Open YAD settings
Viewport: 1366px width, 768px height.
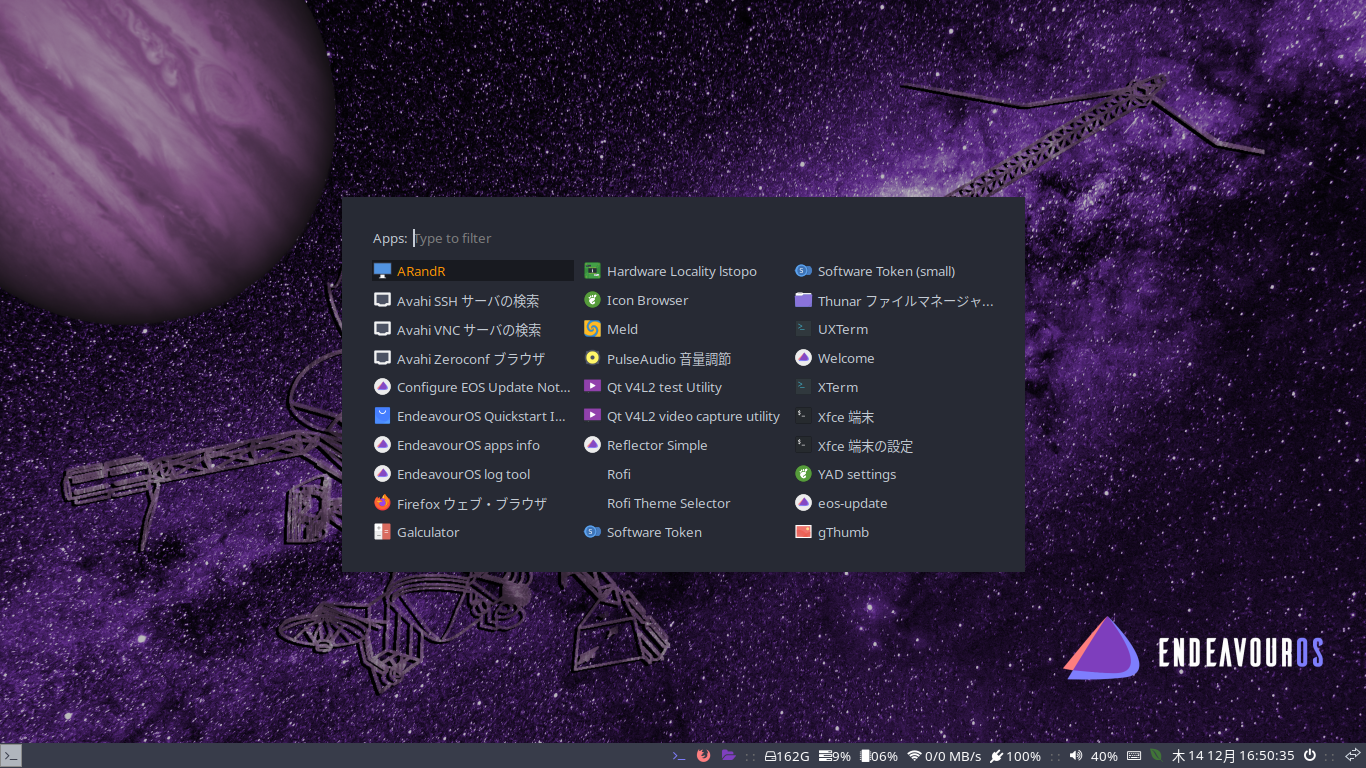894,474
